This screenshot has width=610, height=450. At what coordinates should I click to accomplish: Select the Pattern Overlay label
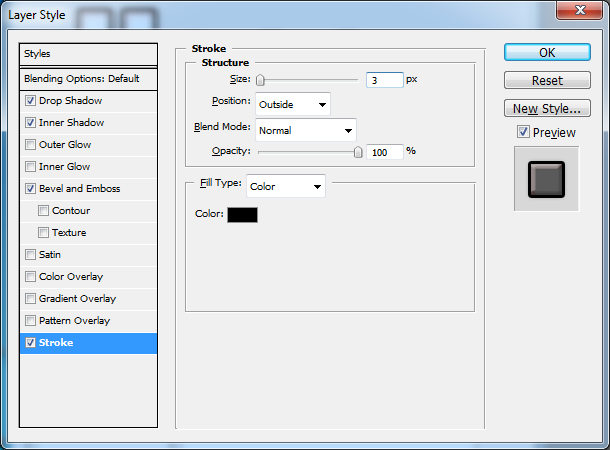[74, 321]
